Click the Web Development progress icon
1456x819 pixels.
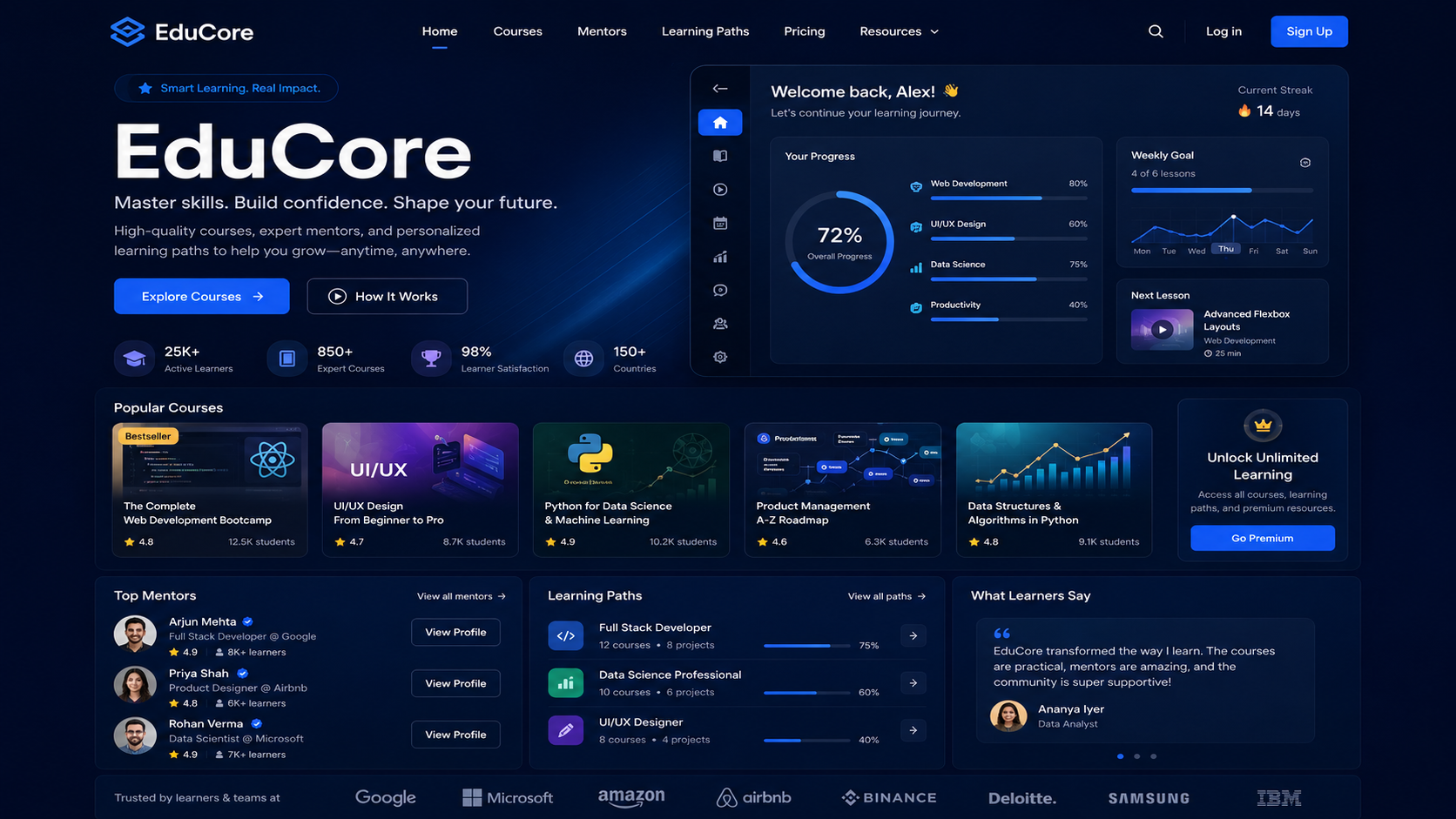point(916,186)
